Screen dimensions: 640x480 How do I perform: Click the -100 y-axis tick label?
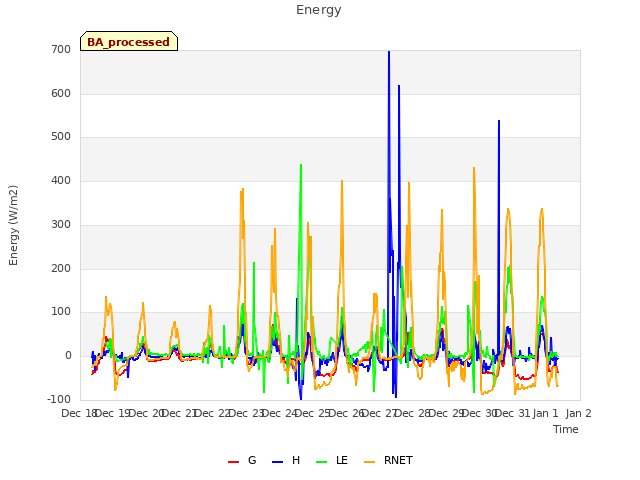59,400
